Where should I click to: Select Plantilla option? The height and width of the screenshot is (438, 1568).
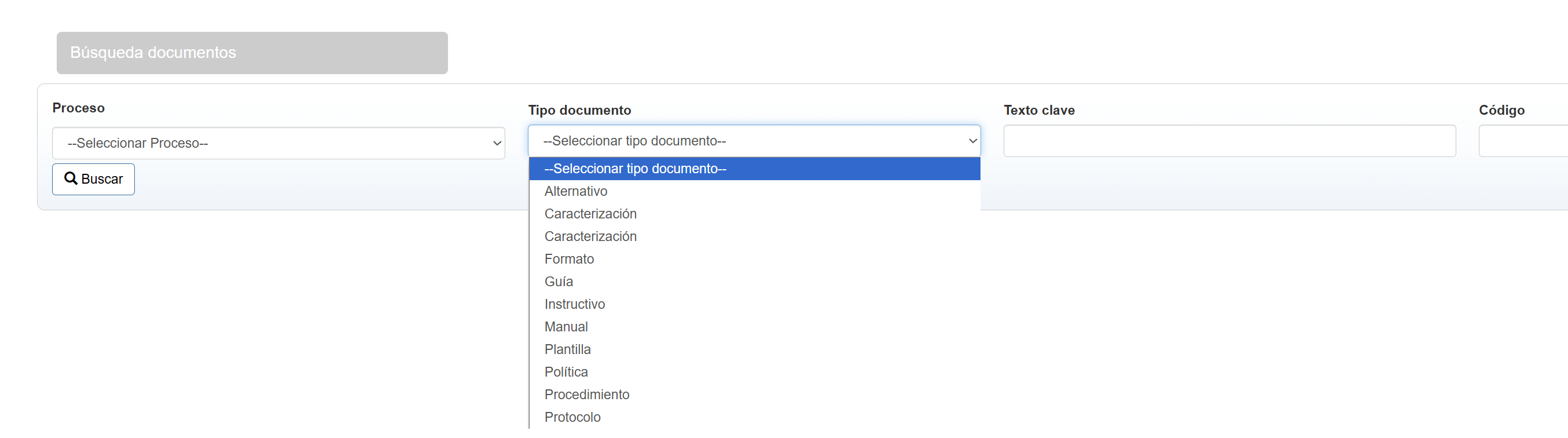pos(754,349)
